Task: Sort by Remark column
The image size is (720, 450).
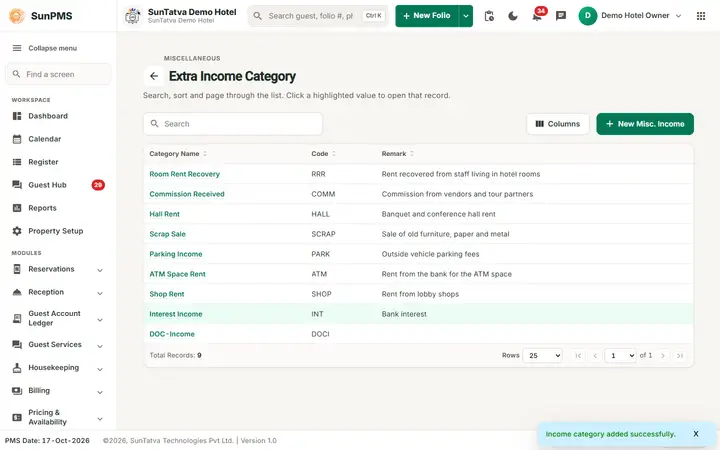Action: (398, 154)
